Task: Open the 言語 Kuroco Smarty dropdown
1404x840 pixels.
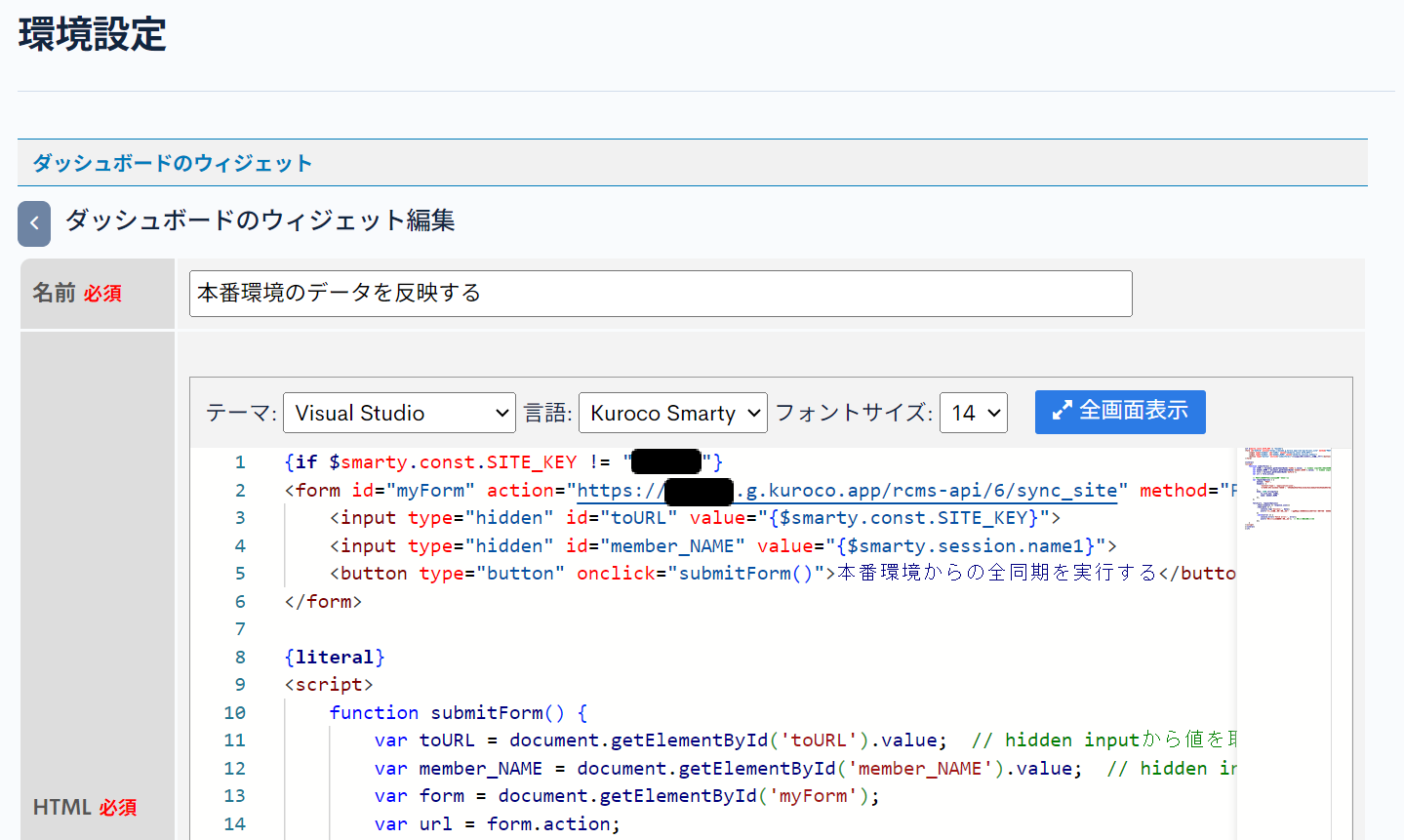Action: 673,413
